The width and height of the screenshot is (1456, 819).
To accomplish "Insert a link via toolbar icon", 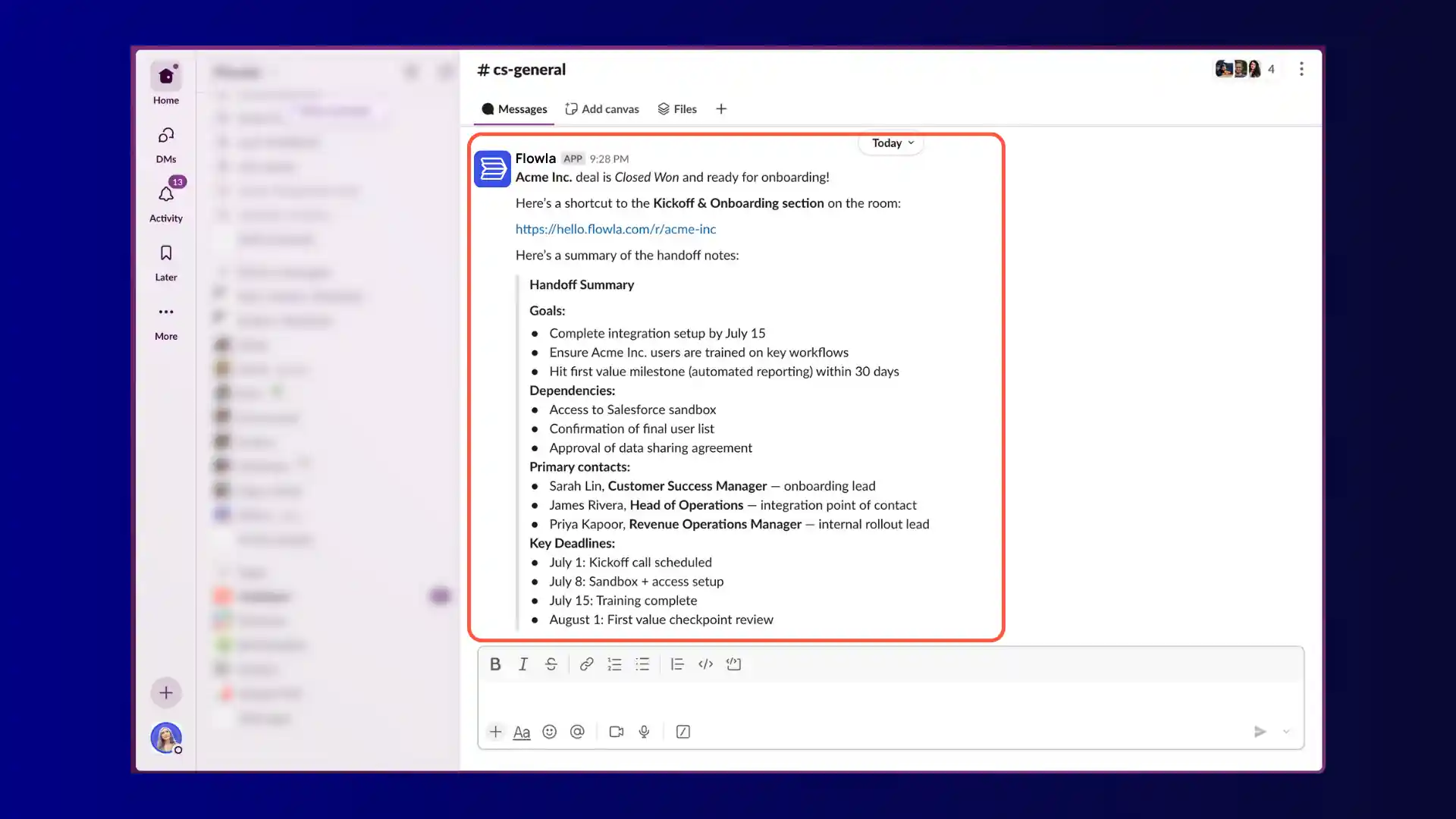I will [586, 664].
